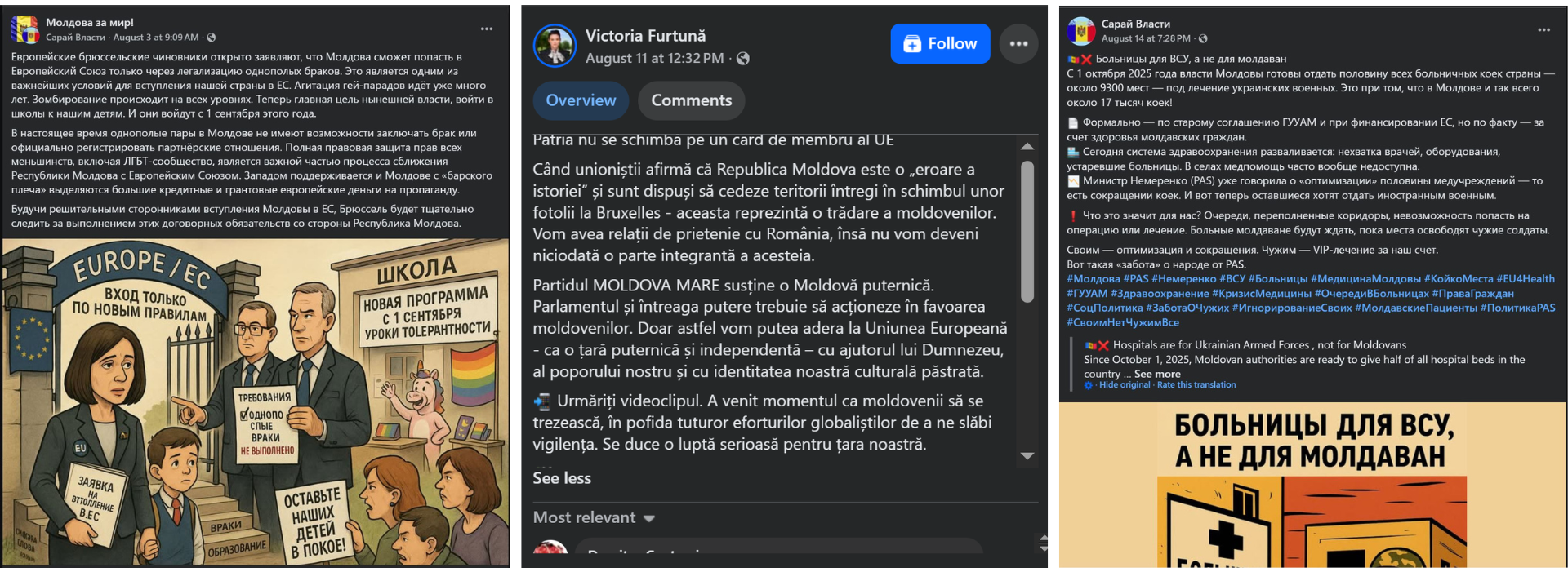Follow Victoria Furtună
This screenshot has width=1568, height=572.
(940, 44)
